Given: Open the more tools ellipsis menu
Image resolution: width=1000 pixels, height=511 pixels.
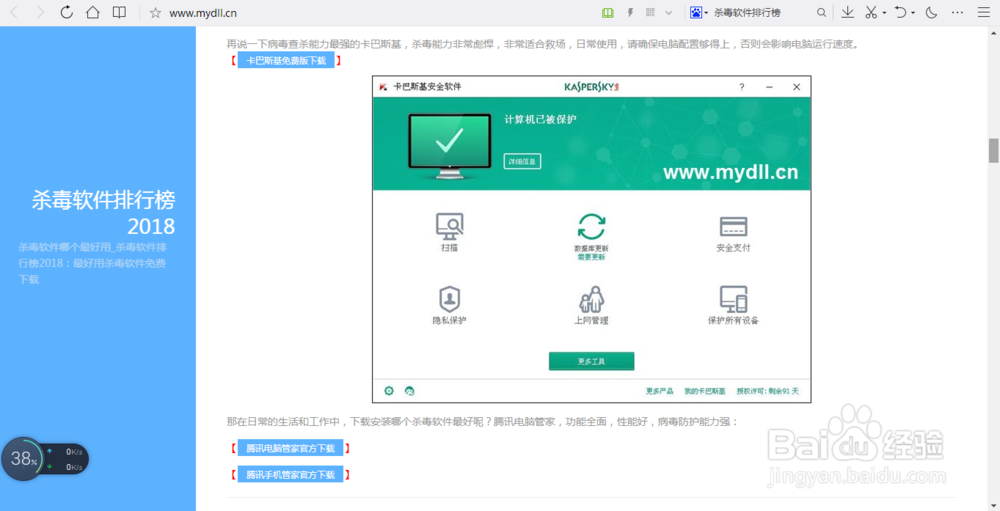Looking at the screenshot, I should click(957, 13).
